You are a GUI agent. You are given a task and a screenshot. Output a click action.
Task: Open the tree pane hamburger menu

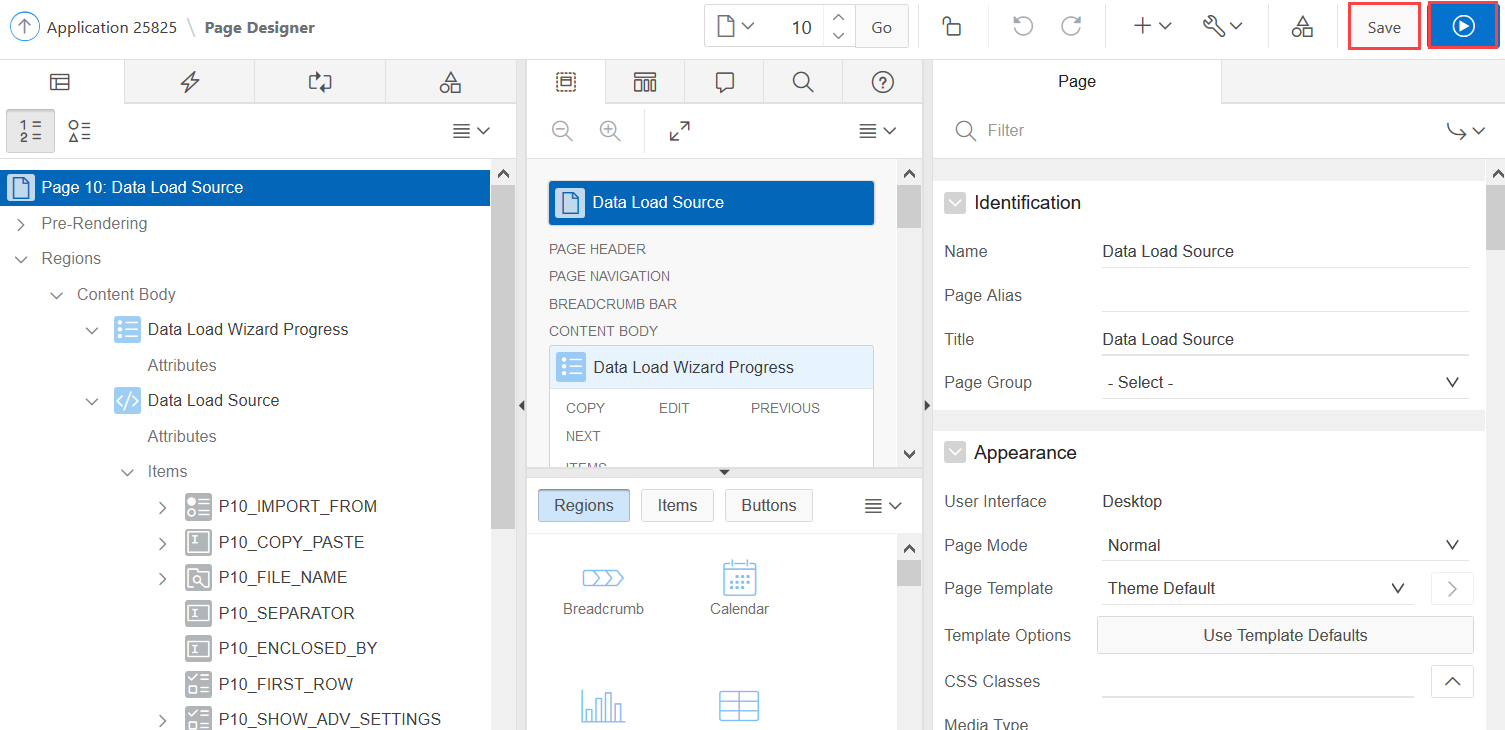pos(471,130)
